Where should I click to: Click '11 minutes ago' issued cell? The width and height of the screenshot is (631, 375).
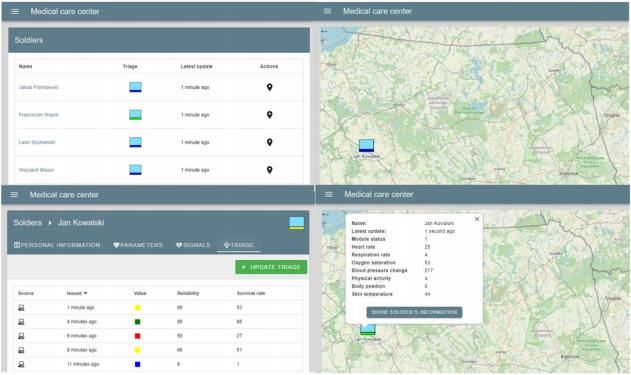[x=82, y=364]
